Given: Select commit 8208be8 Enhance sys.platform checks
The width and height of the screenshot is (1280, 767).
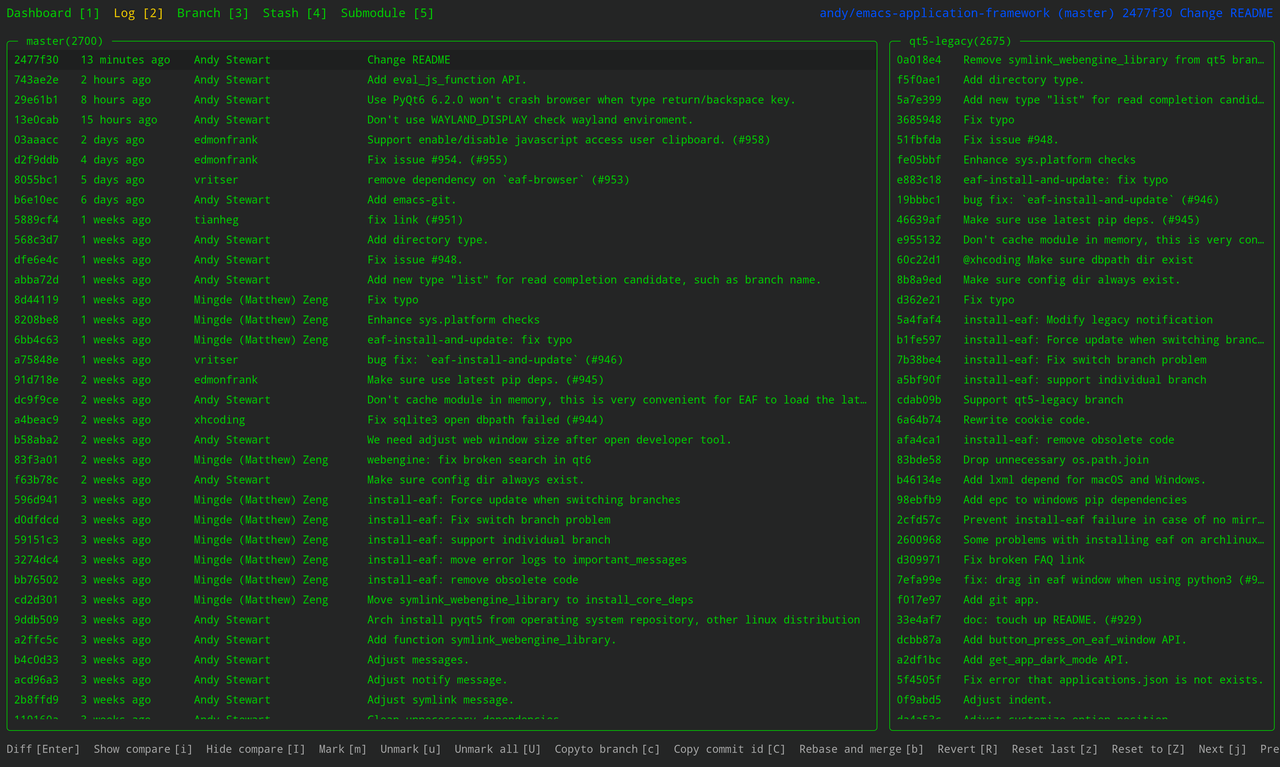Looking at the screenshot, I should tap(442, 320).
